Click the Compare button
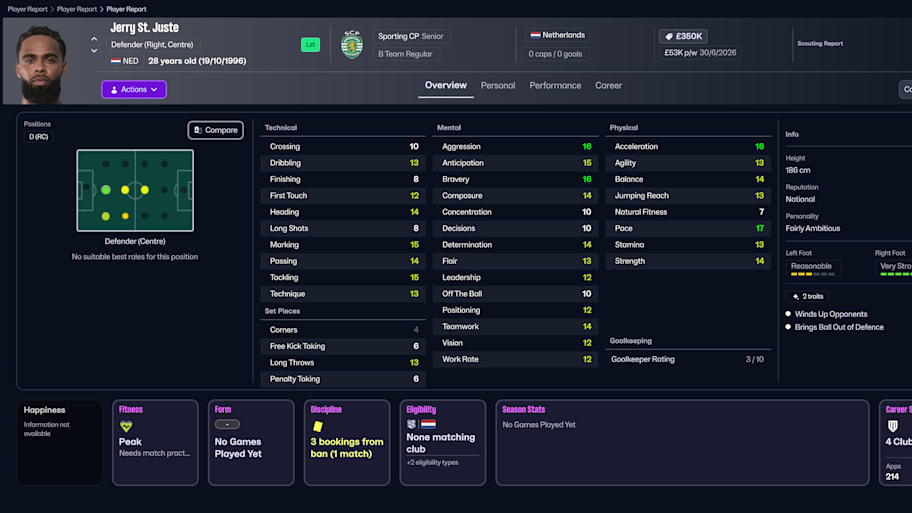Screen dimensions: 912x513 click(215, 130)
